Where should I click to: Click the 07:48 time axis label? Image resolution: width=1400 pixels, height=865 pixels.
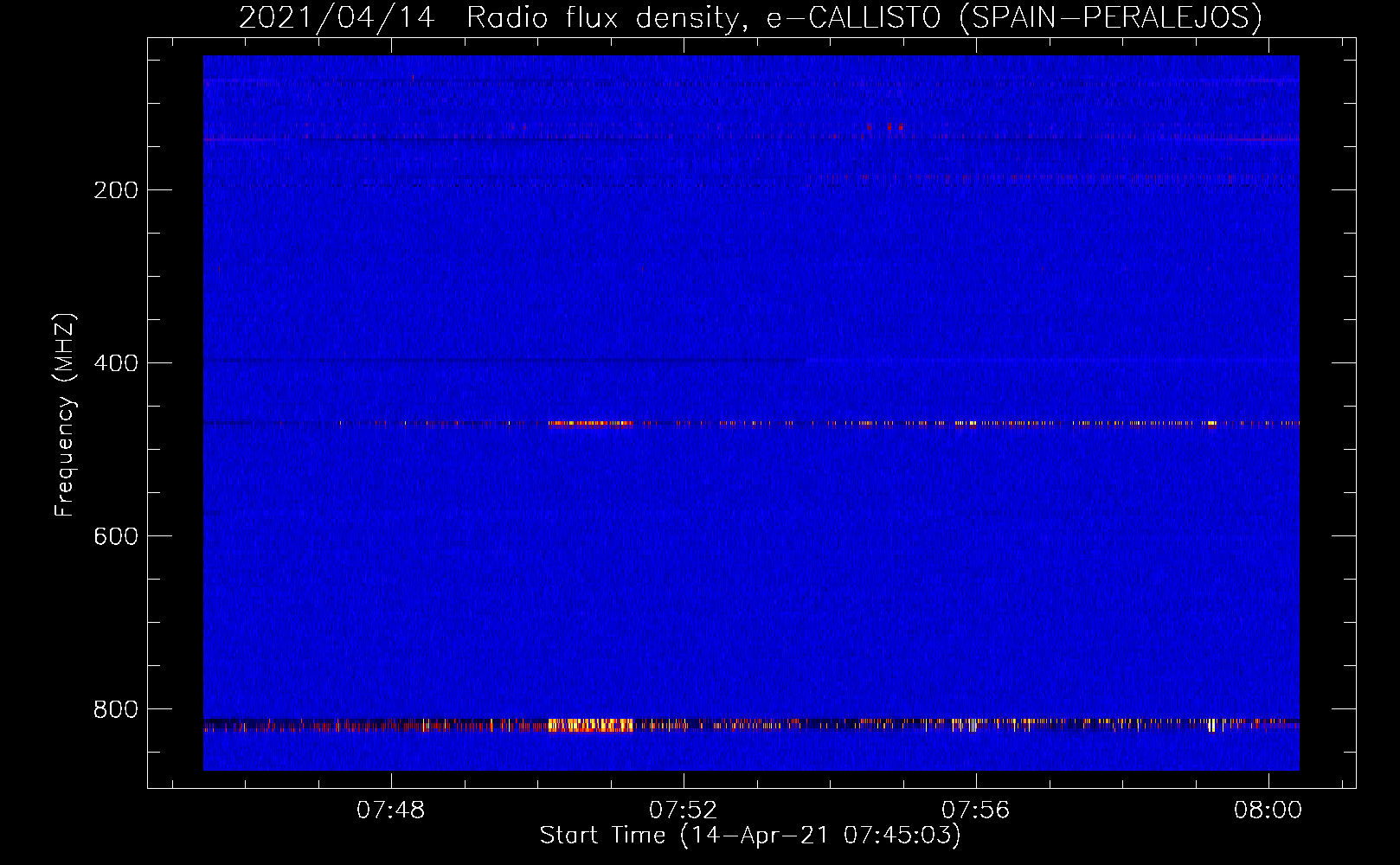(x=391, y=810)
